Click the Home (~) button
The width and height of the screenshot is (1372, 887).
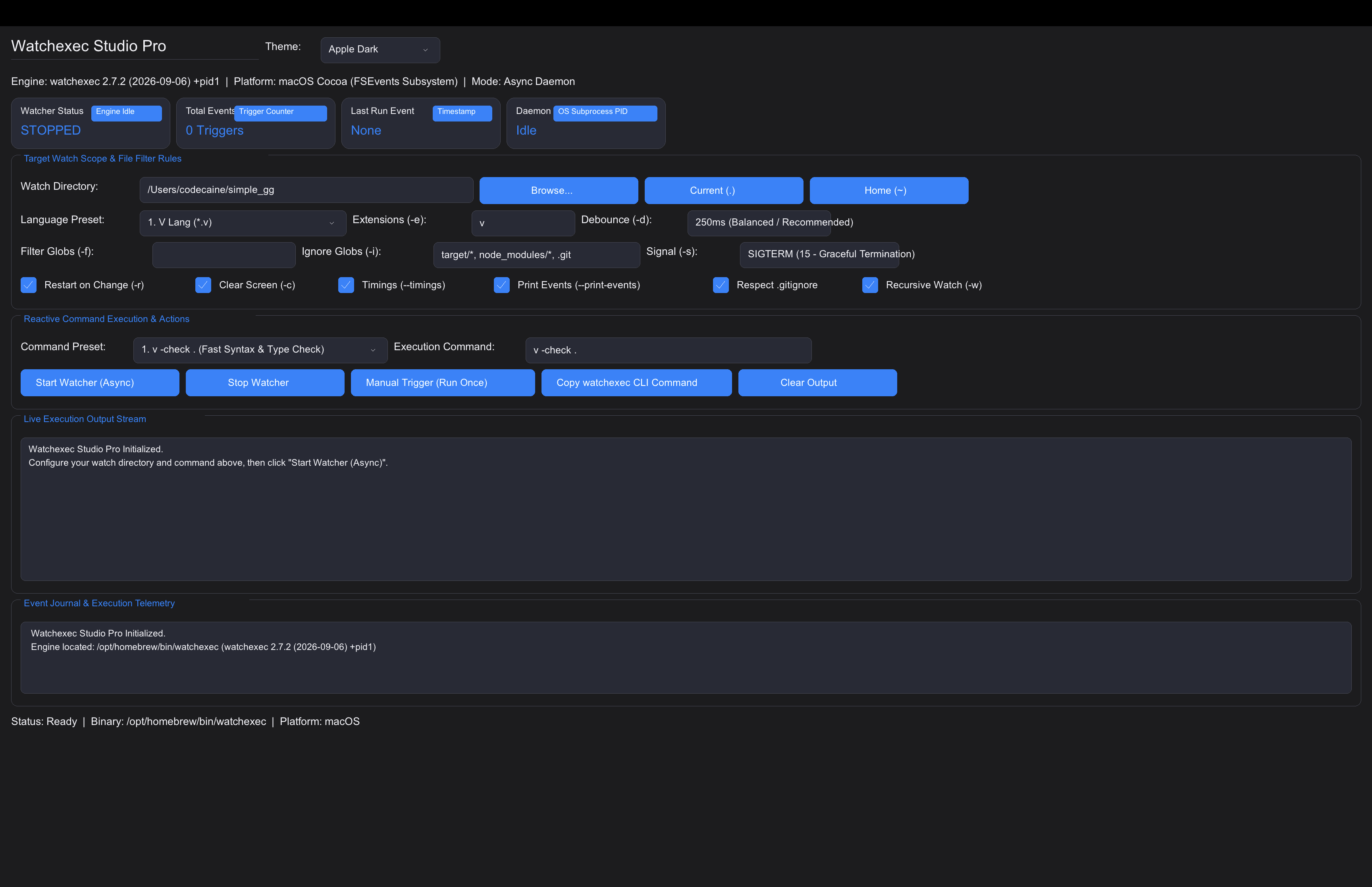click(889, 191)
